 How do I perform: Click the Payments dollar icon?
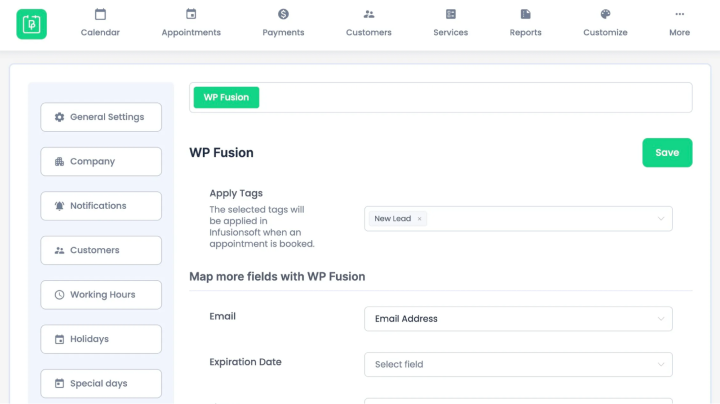283,14
